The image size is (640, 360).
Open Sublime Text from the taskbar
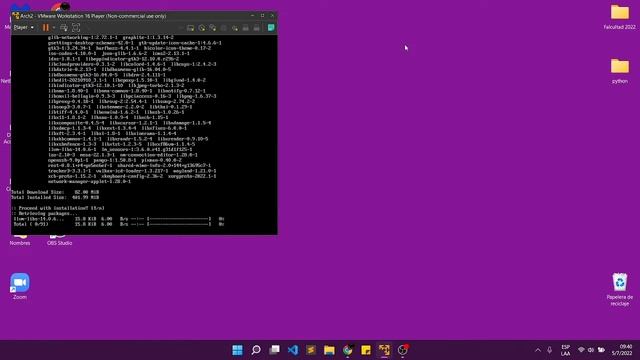tap(311, 350)
